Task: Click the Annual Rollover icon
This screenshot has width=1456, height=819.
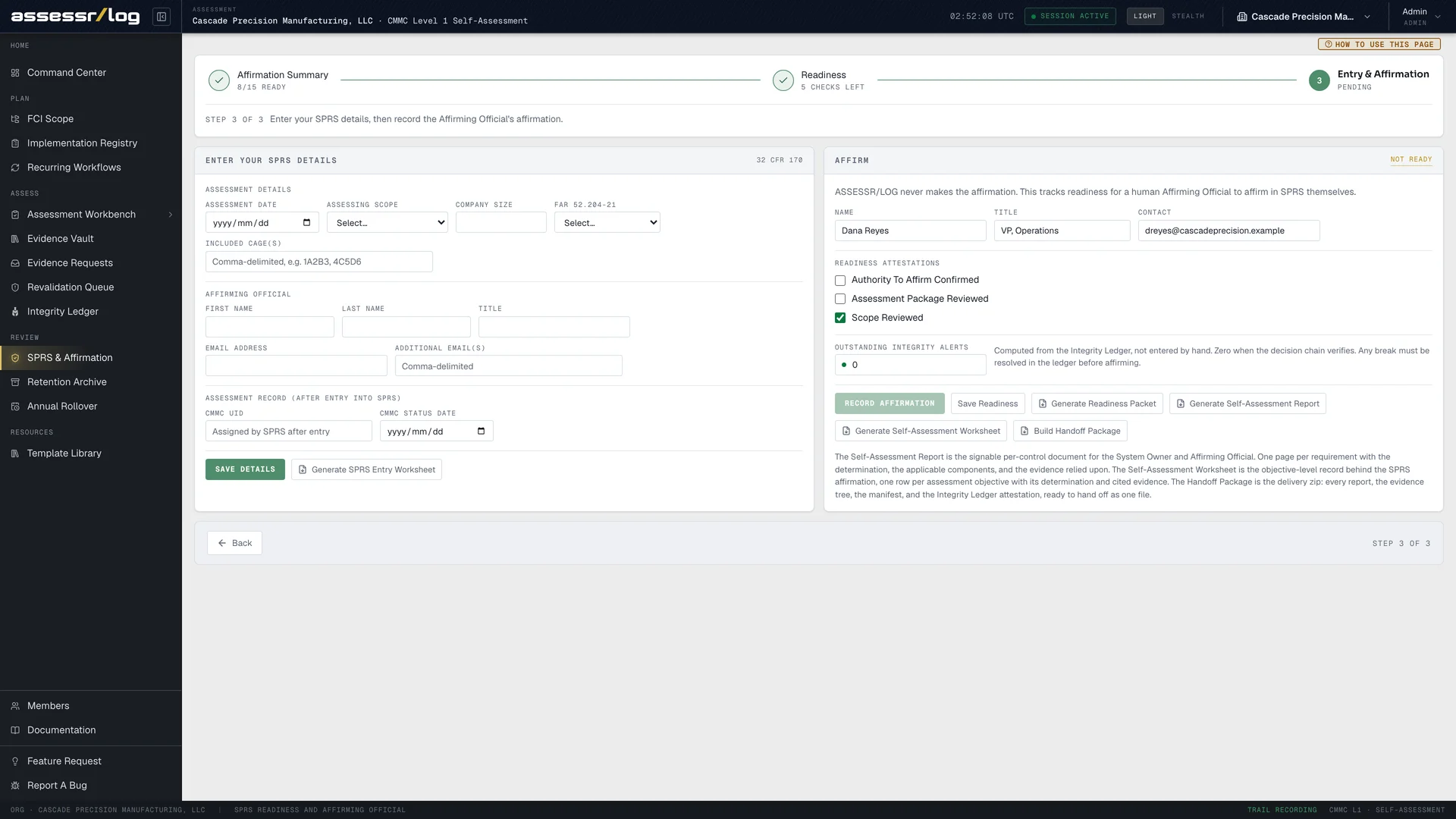Action: [15, 406]
